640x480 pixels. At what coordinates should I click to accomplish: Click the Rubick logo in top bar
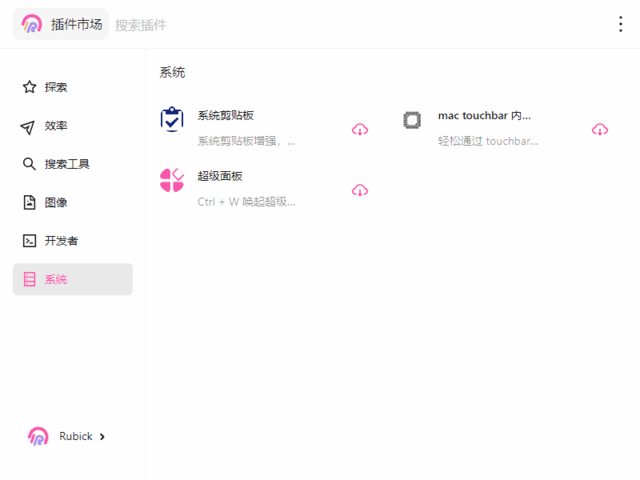point(32,24)
